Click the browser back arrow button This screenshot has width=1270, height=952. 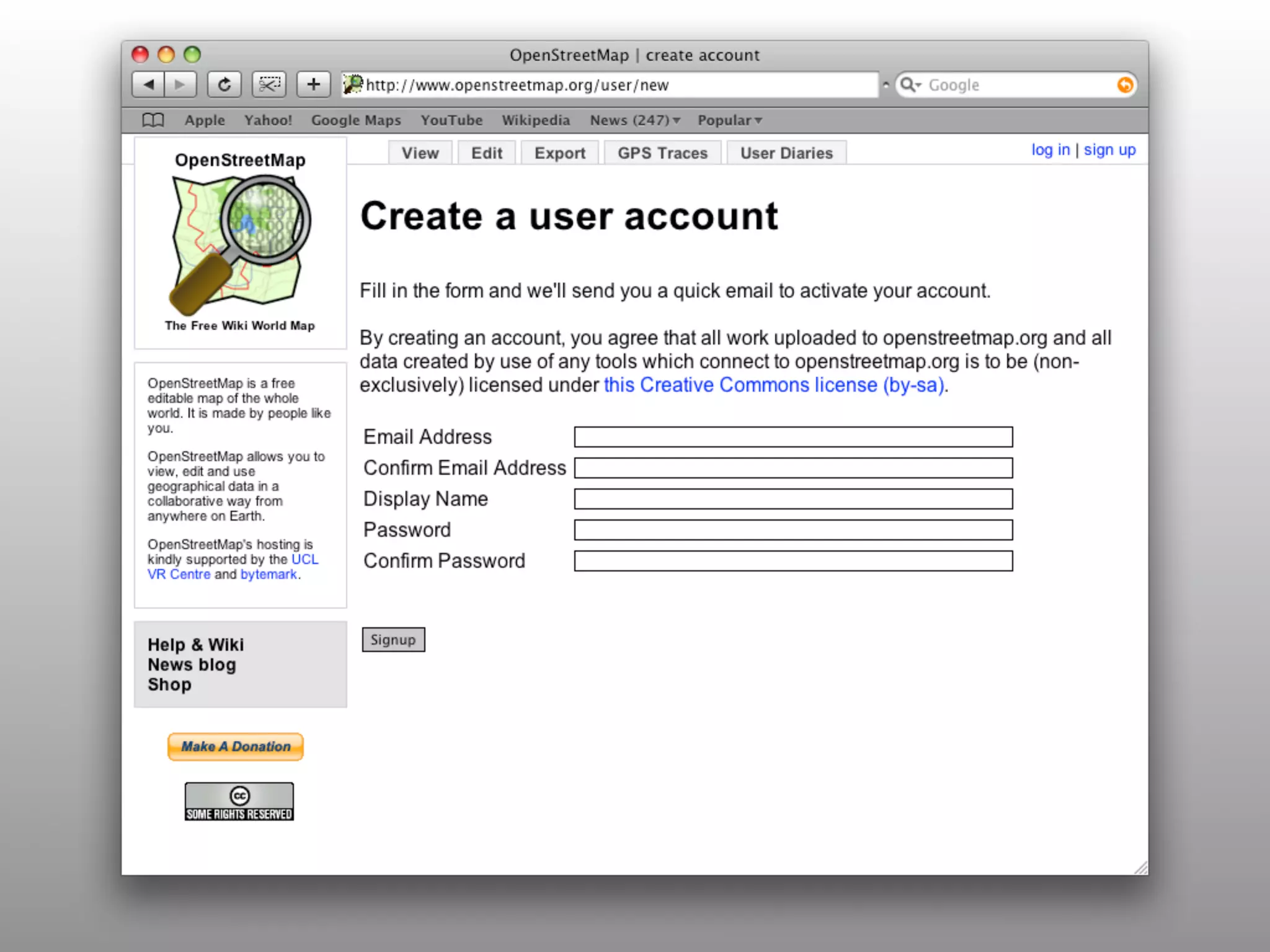tap(148, 84)
